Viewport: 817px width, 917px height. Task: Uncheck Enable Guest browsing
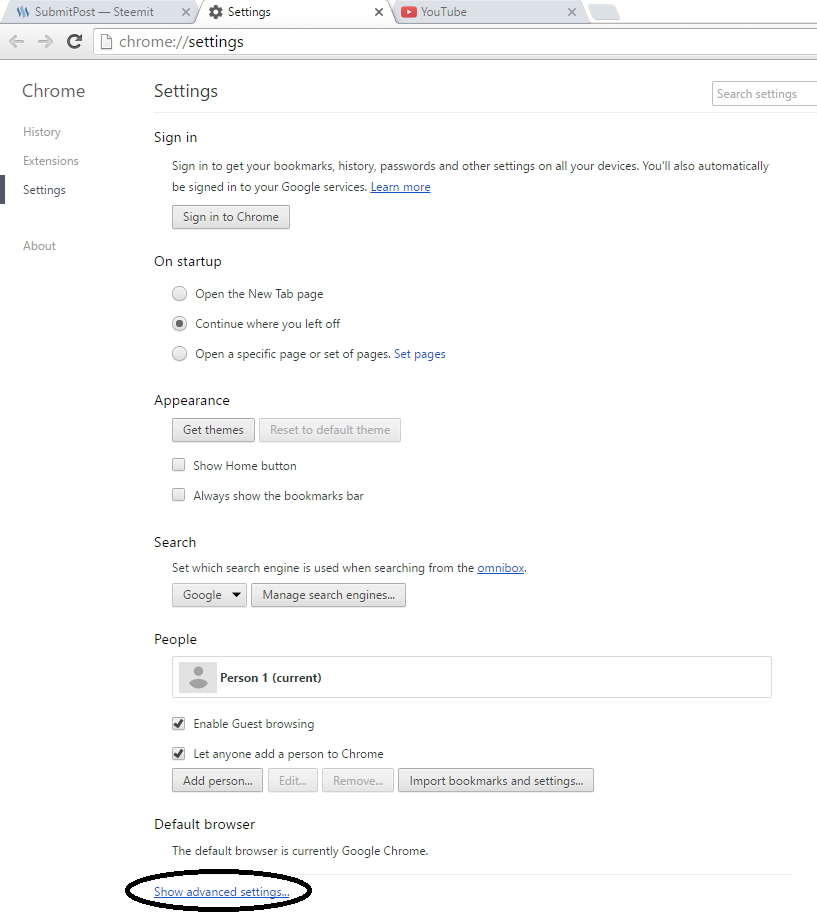(x=179, y=723)
